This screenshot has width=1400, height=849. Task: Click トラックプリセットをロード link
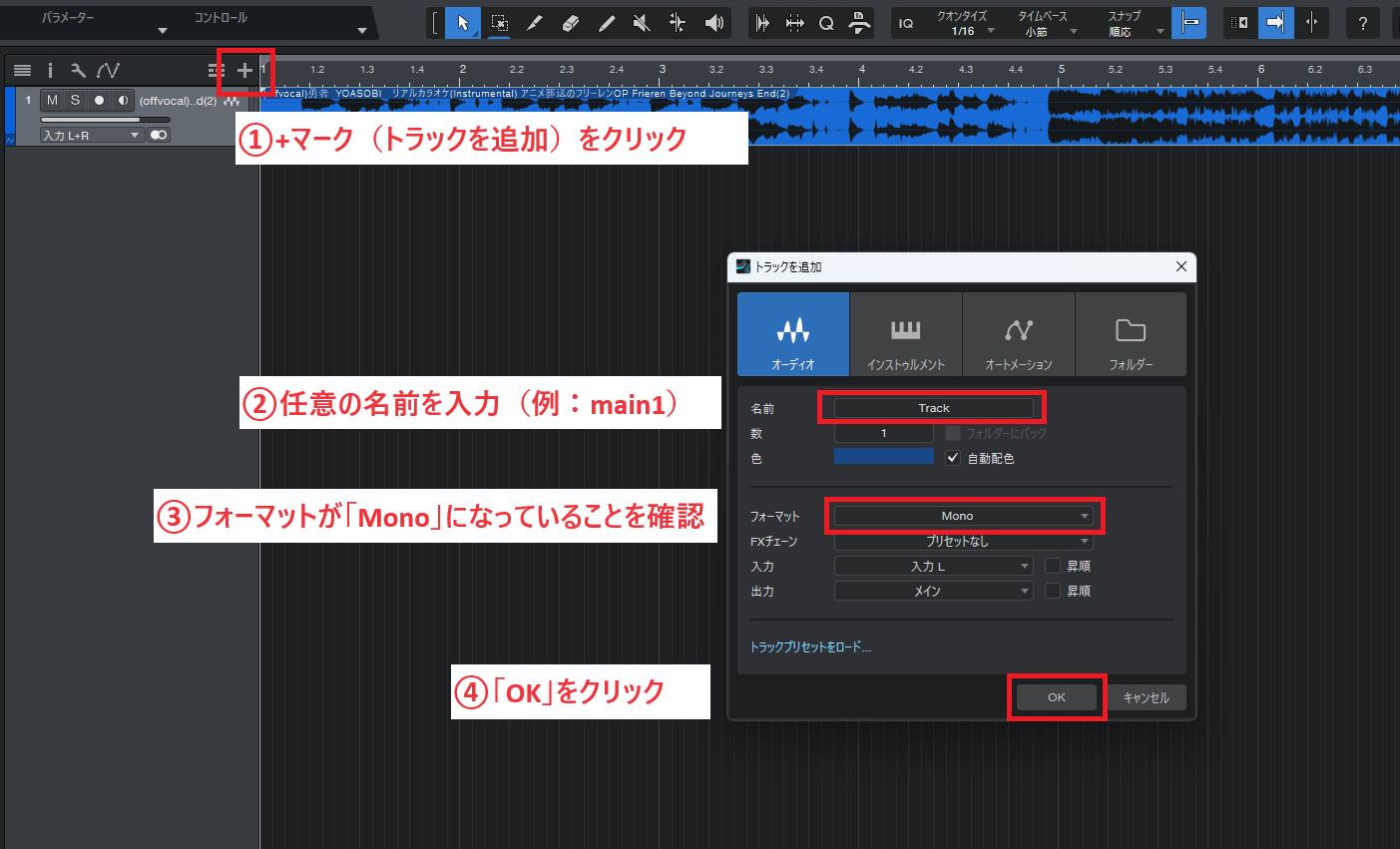[810, 646]
